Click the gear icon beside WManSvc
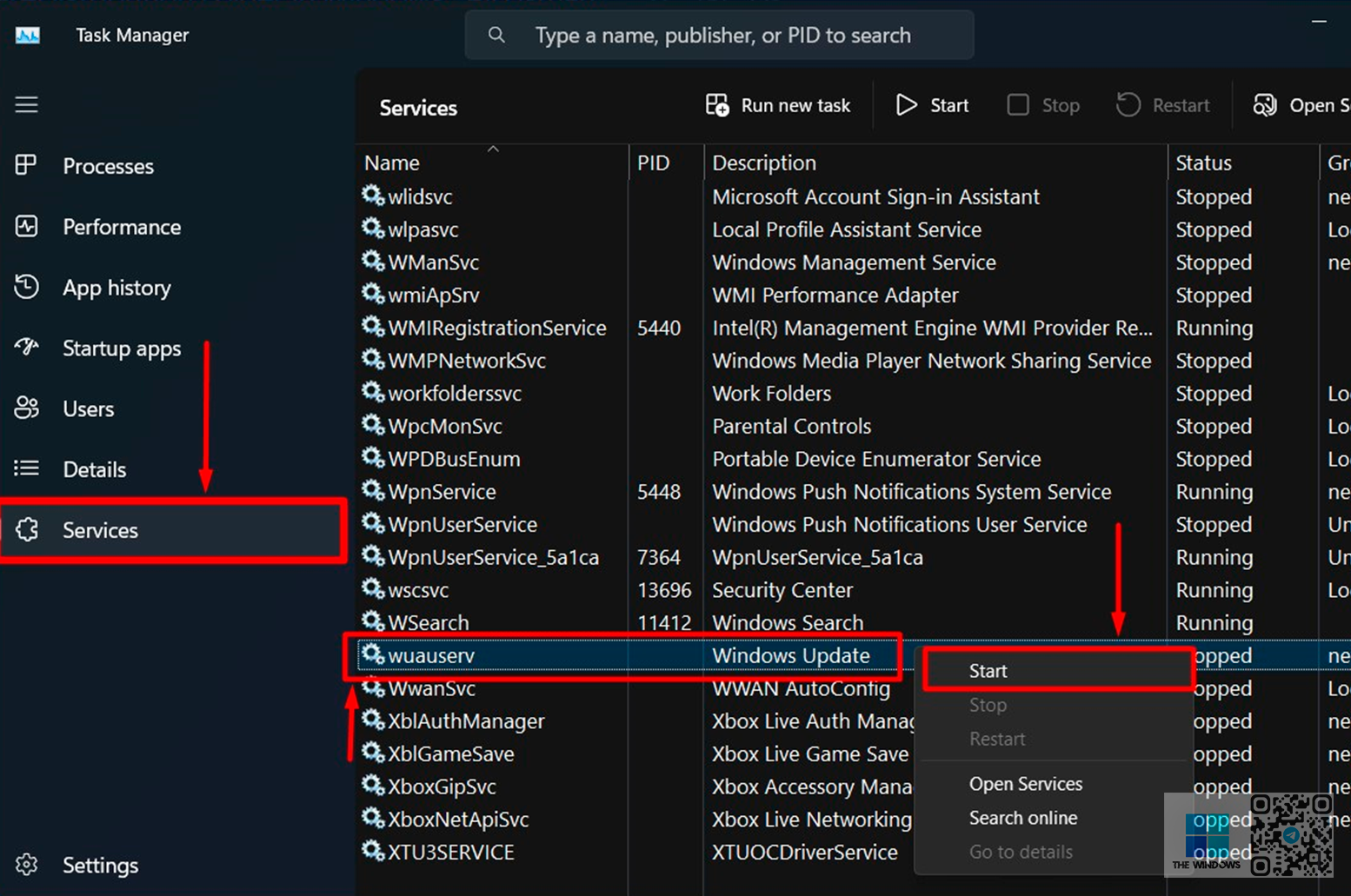This screenshot has height=896, width=1351. (373, 261)
